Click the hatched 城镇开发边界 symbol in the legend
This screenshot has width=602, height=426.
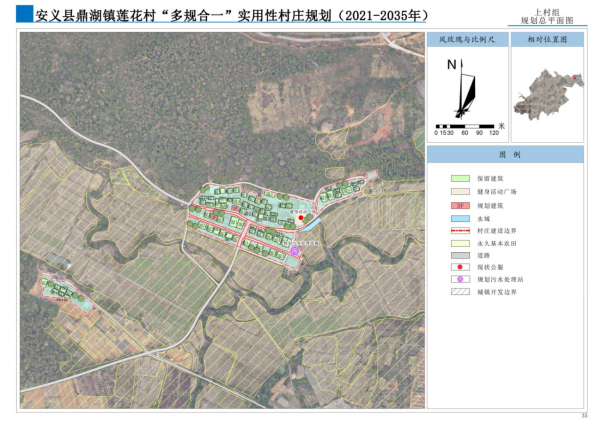tap(460, 291)
